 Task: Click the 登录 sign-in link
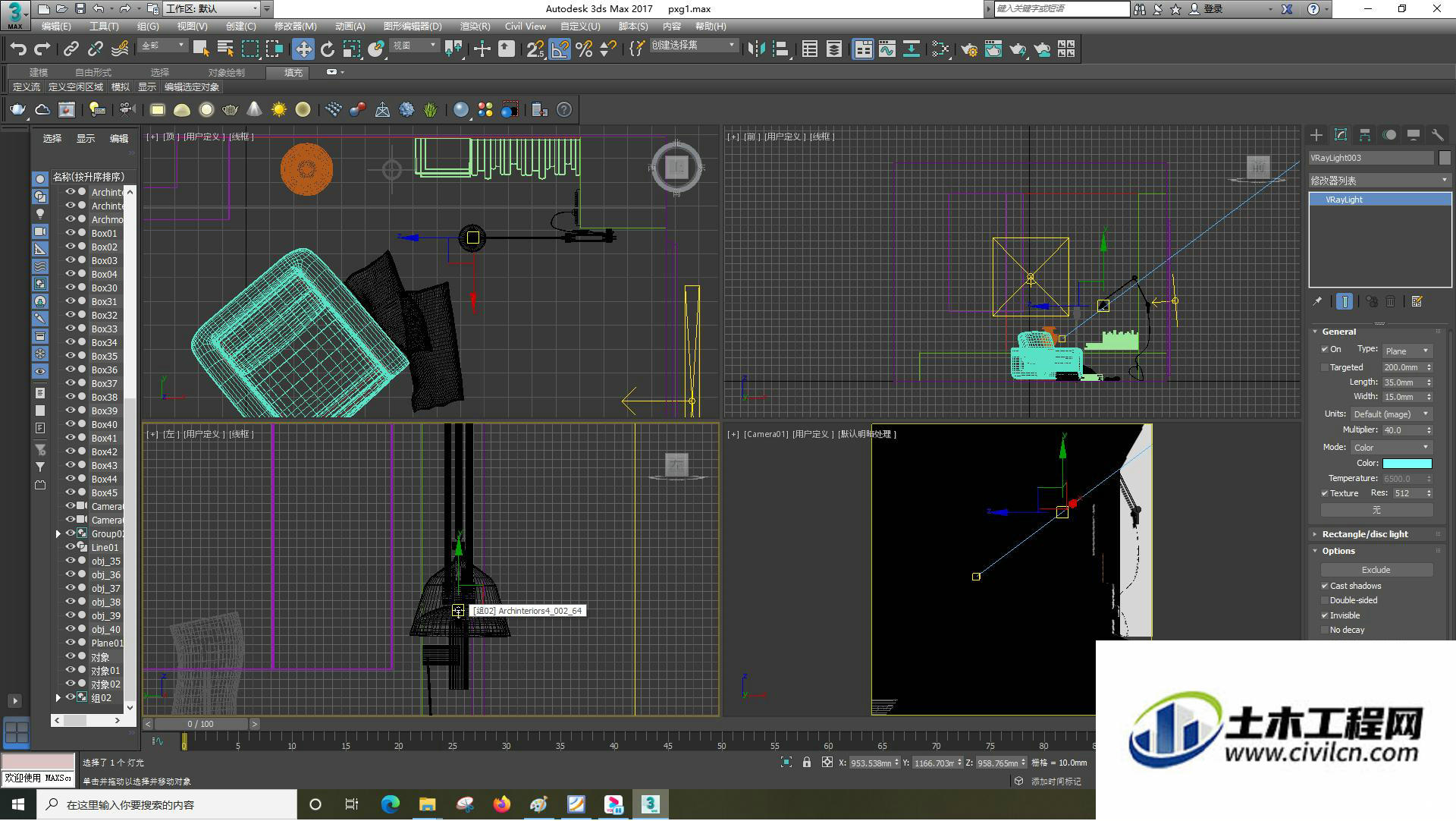tap(1213, 9)
